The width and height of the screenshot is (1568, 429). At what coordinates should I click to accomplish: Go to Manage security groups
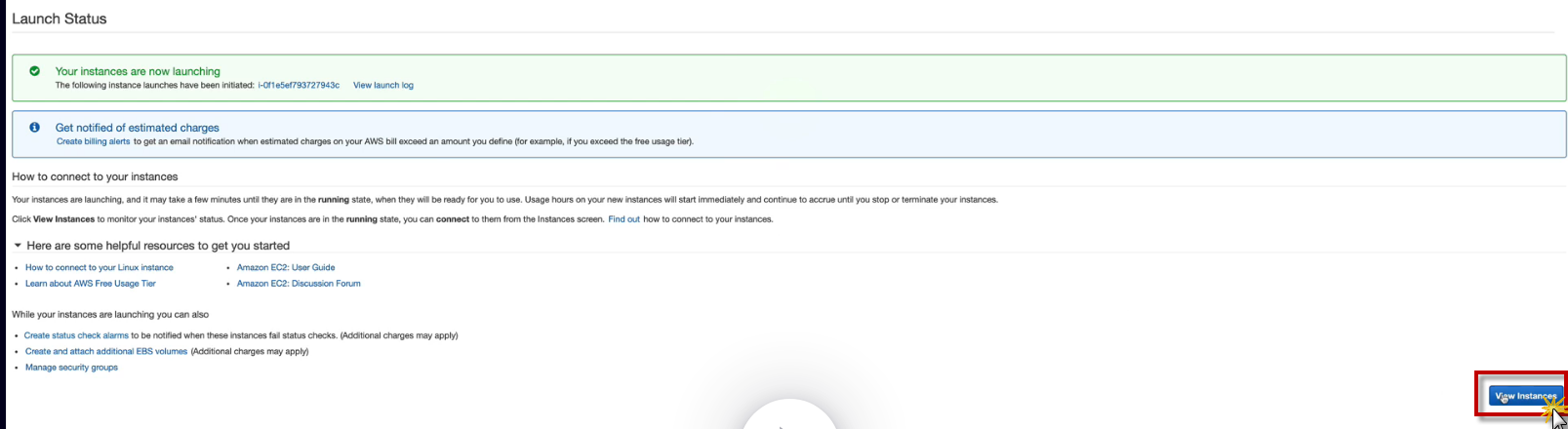(x=71, y=368)
